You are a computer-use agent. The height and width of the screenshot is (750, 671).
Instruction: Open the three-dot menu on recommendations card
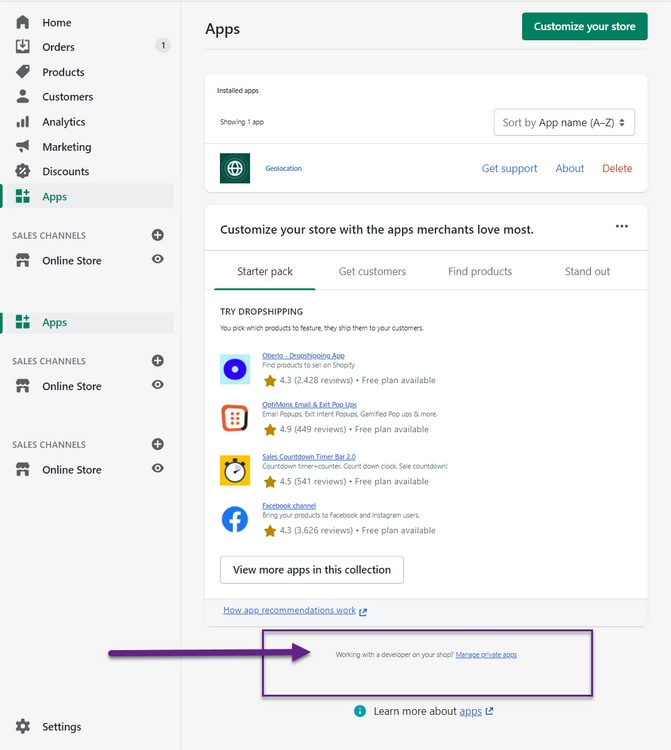click(x=622, y=226)
